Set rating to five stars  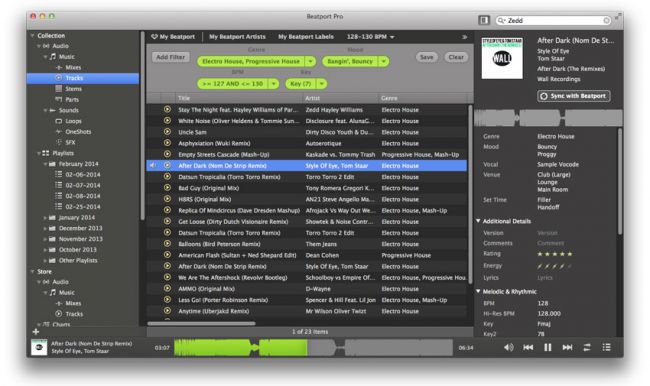570,254
